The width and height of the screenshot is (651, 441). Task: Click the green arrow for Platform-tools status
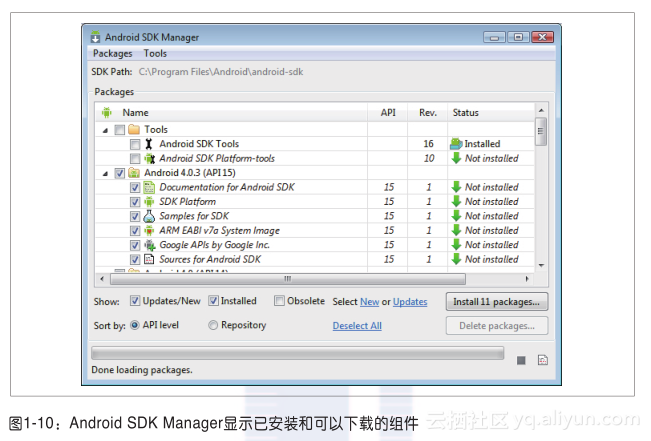(x=456, y=158)
